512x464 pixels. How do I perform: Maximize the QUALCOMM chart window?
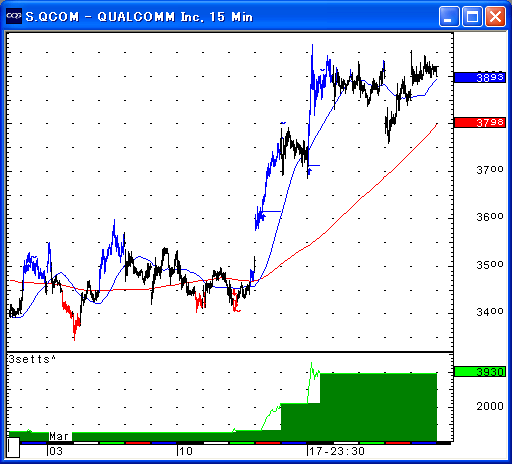[x=472, y=16]
